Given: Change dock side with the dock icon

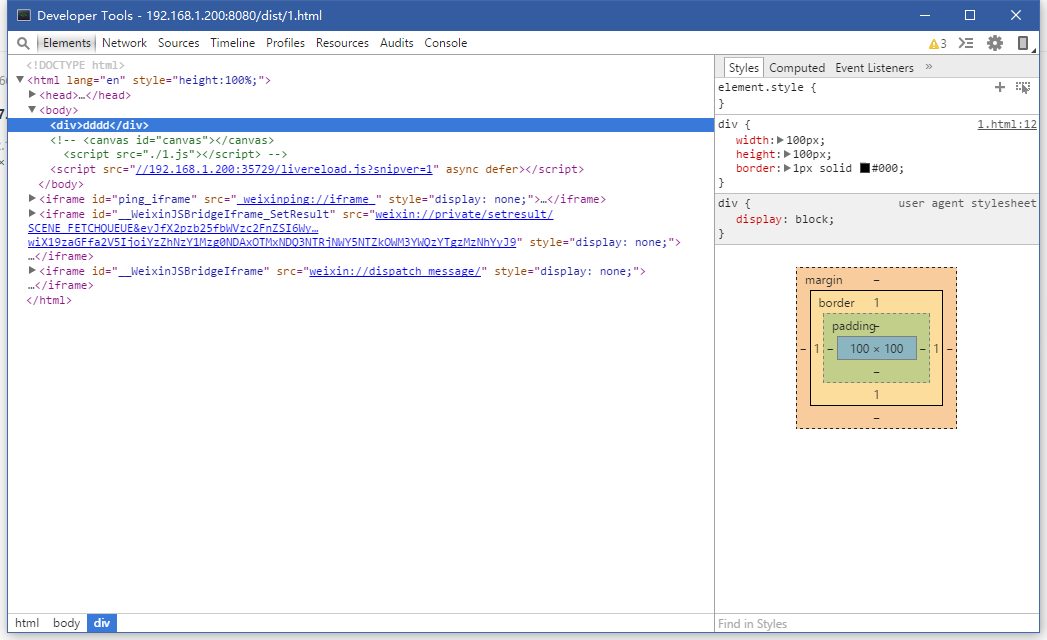Looking at the screenshot, I should (1023, 43).
